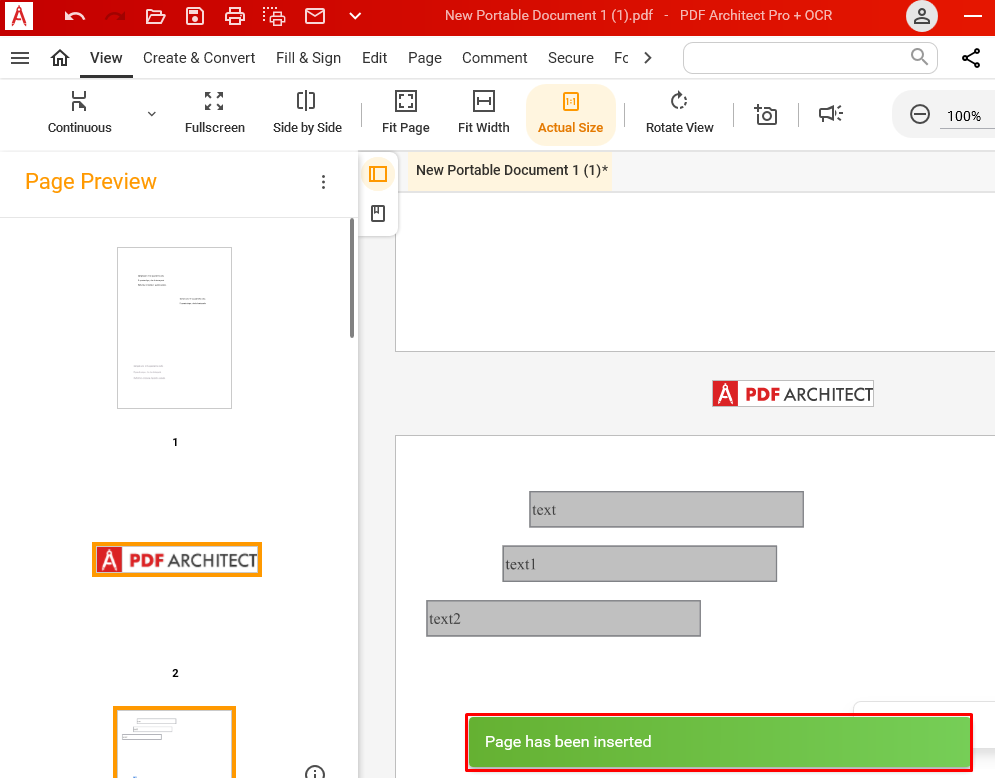
Task: Click the 'text2' form field
Action: 563,619
